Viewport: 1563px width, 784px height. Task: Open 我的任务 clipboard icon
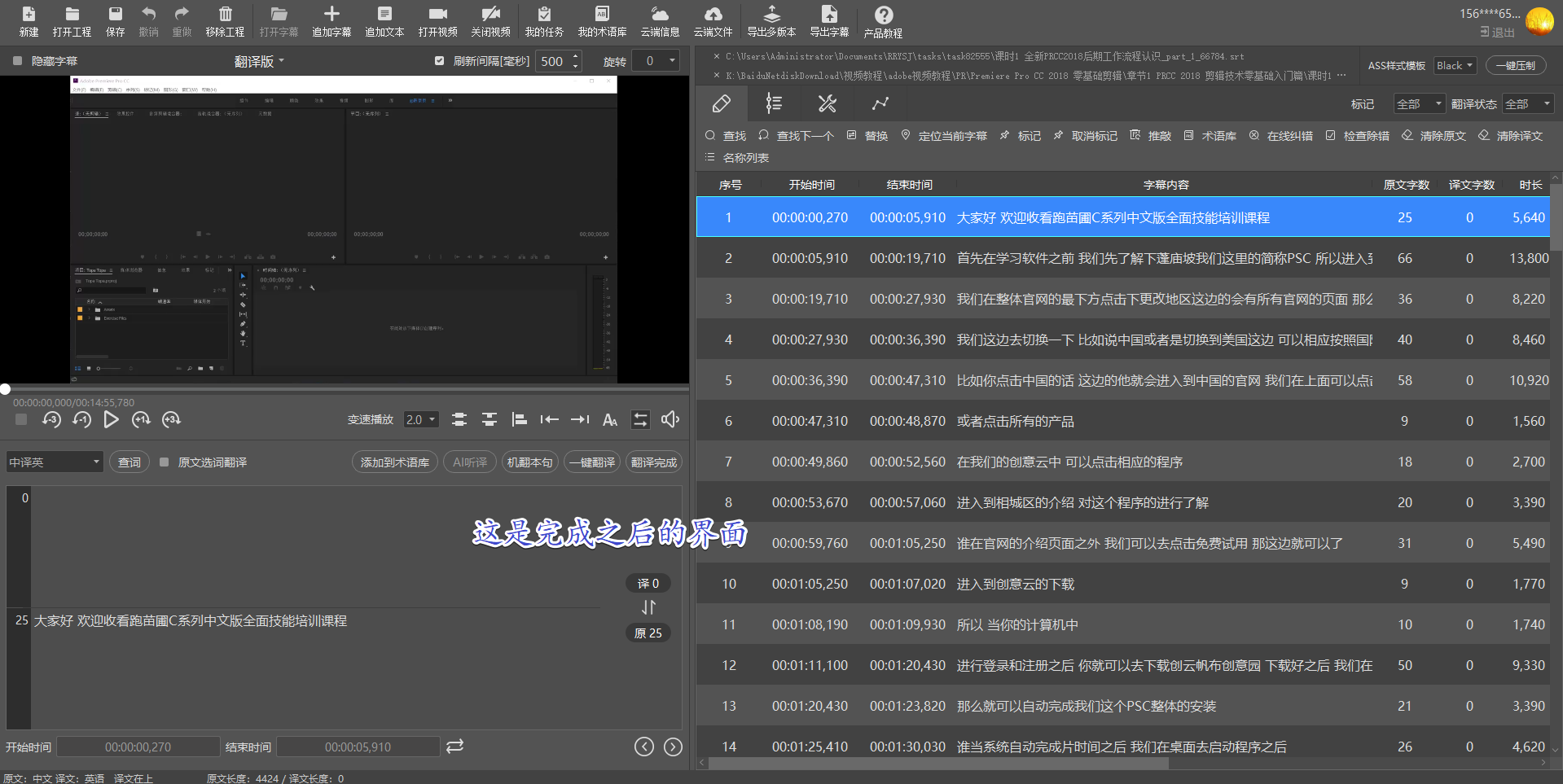[544, 22]
